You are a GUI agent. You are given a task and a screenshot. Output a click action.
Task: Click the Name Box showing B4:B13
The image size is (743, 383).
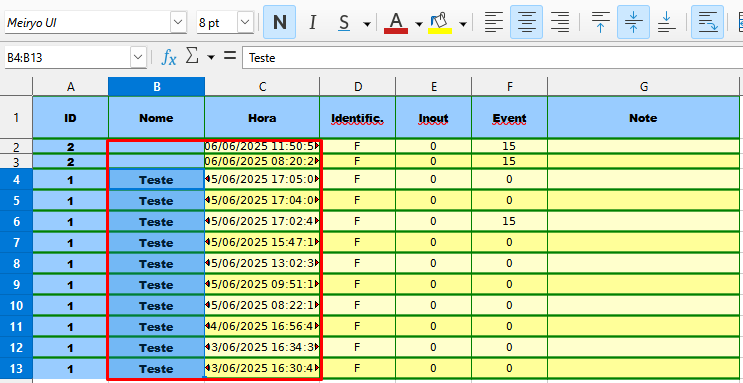67,58
